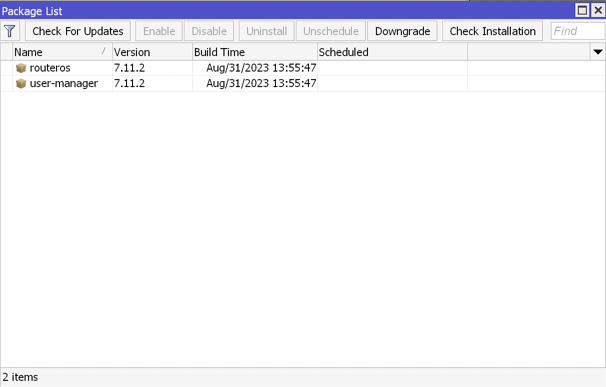Sort by the Name column header
Viewport: 606px width, 387px height.
[x=62, y=52]
